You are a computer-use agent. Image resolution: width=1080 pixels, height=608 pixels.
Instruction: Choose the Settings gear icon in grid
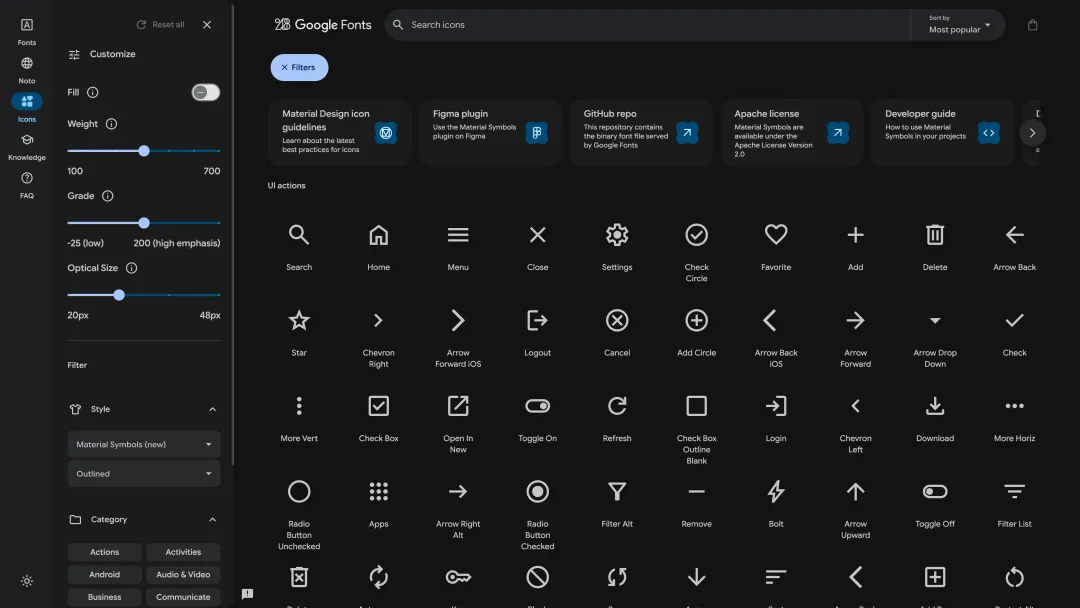click(x=617, y=235)
